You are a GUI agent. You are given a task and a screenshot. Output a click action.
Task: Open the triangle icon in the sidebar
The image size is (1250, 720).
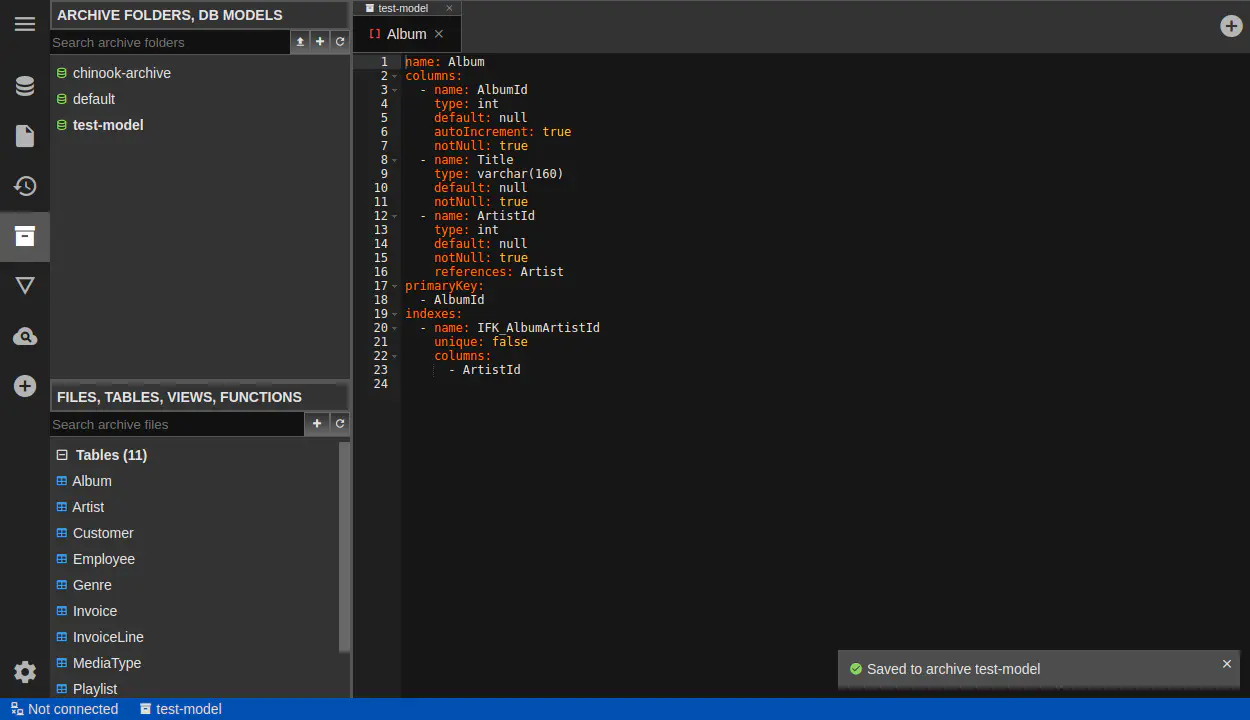pos(25,286)
